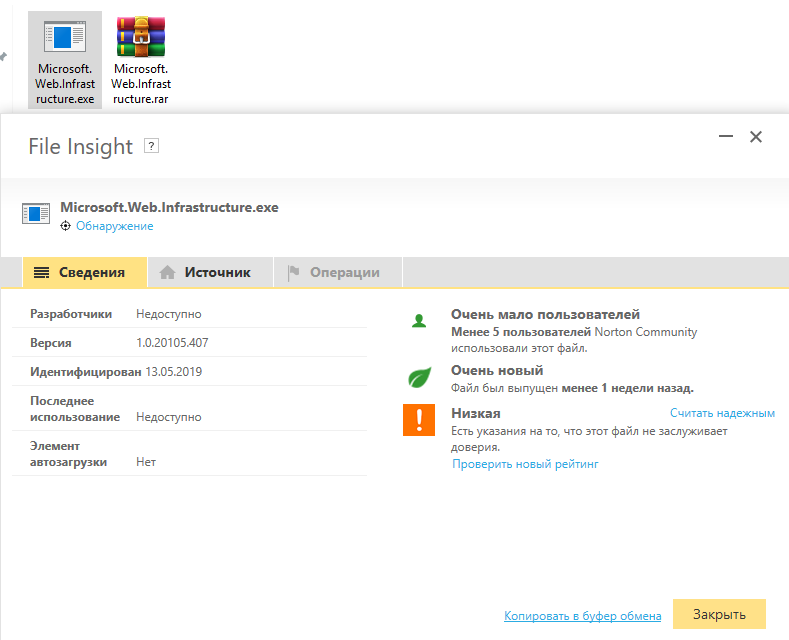Click the green leaf new-file icon
Viewport: 789px width, 640px height.
click(x=419, y=377)
